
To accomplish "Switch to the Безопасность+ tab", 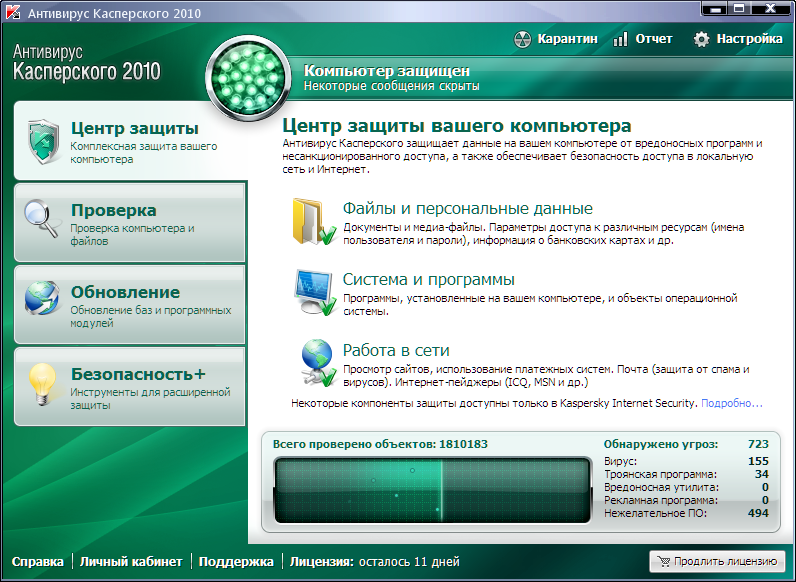I will (130, 386).
